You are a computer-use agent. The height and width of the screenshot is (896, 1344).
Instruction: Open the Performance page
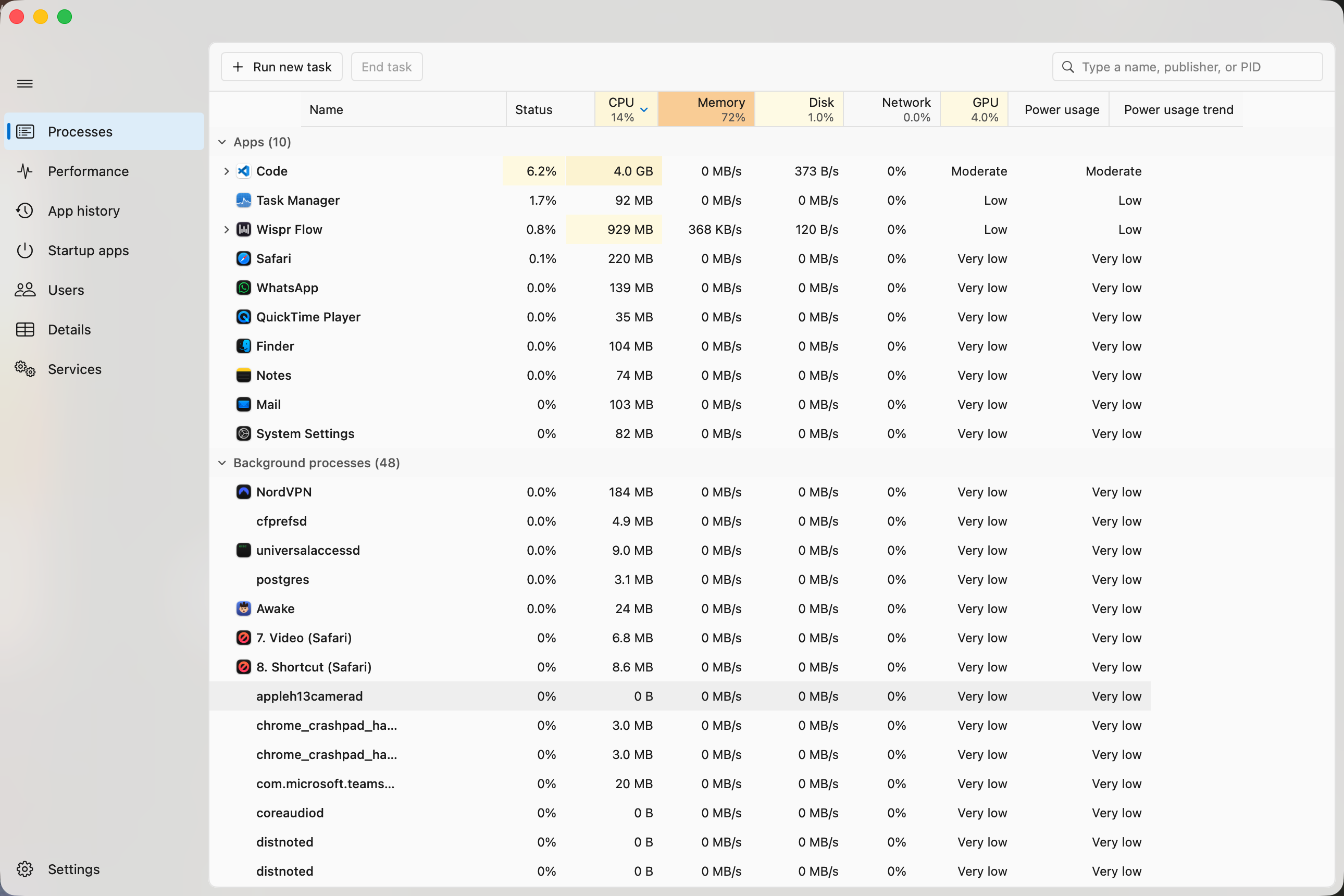tap(104, 171)
